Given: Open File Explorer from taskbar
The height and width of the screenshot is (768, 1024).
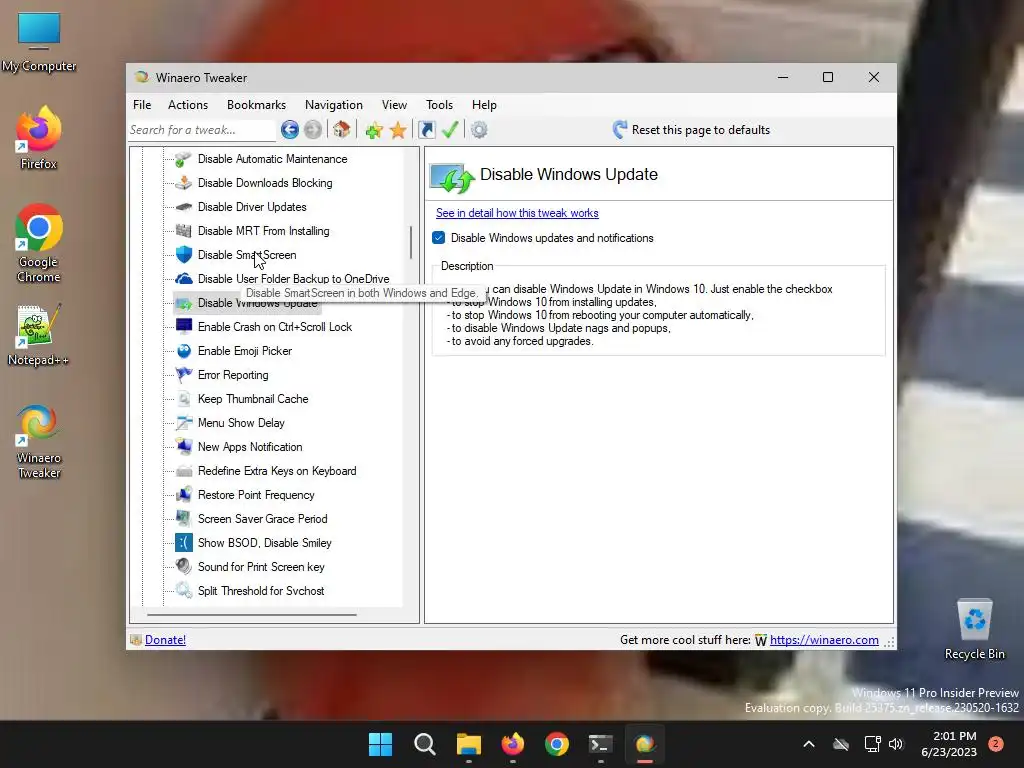Looking at the screenshot, I should (x=468, y=744).
